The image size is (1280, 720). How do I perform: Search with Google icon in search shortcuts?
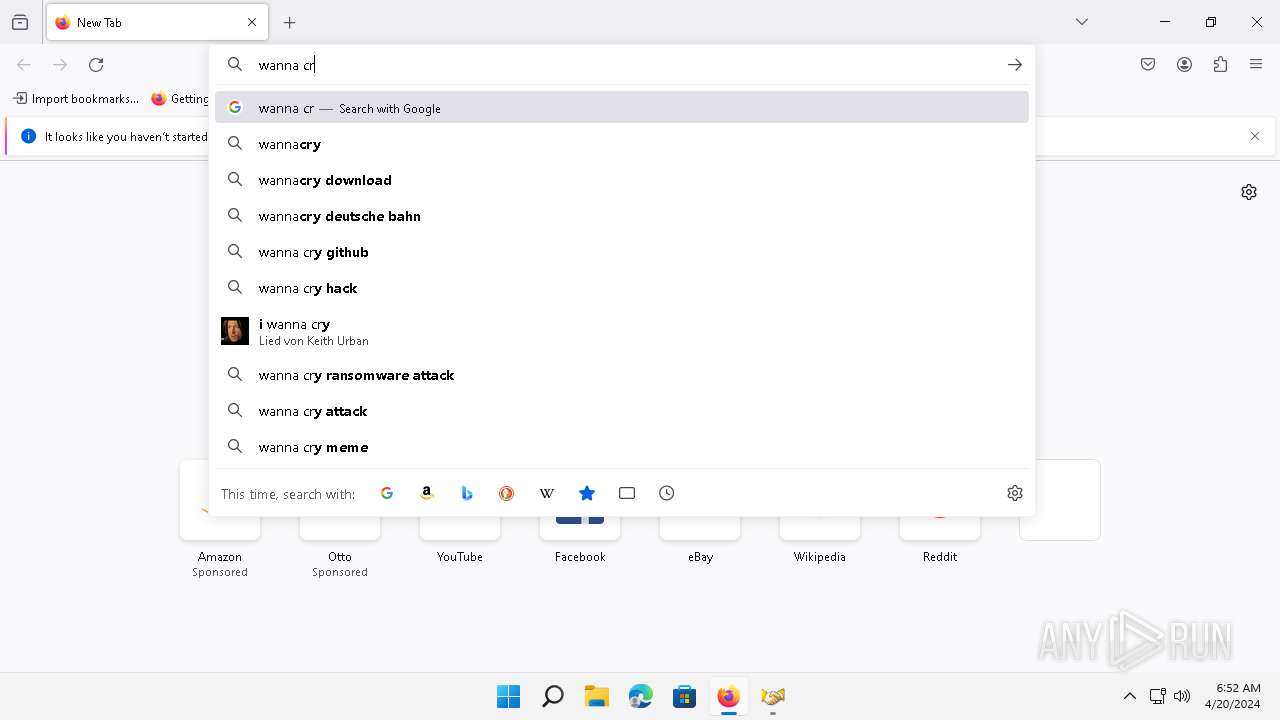[x=387, y=493]
